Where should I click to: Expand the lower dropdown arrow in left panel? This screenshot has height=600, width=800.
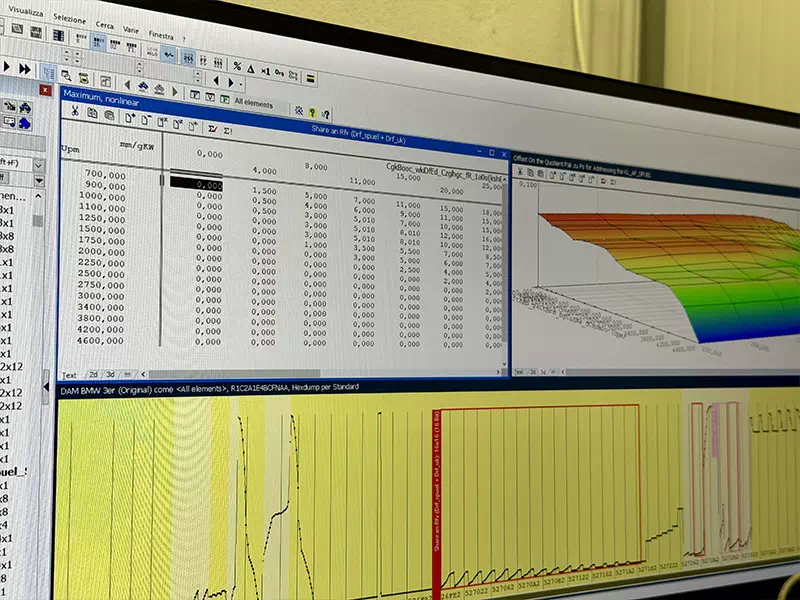(x=39, y=181)
